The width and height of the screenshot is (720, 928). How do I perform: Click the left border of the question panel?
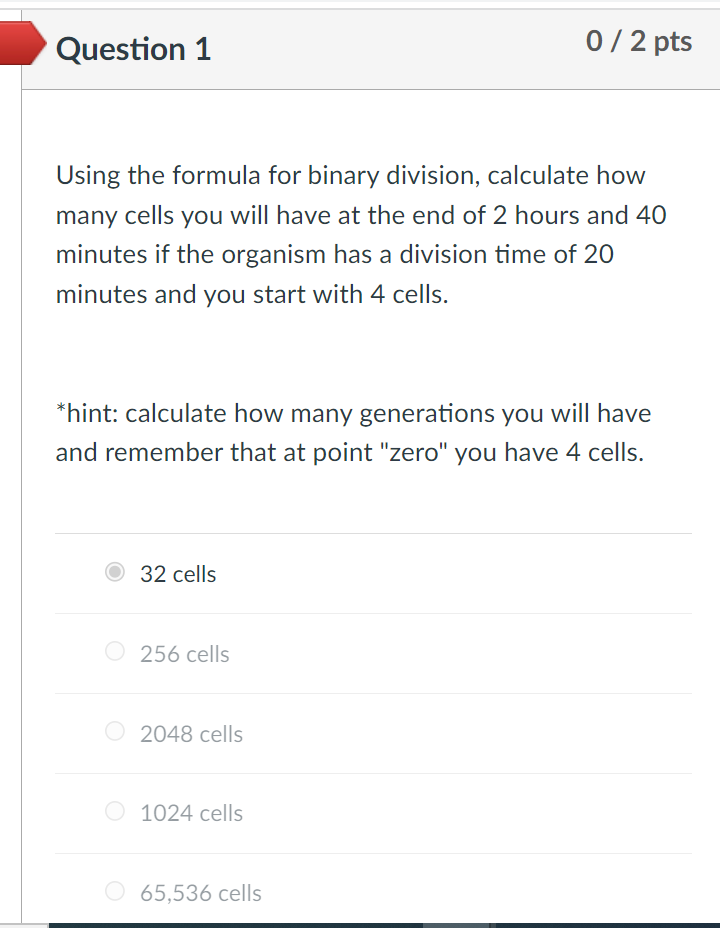(23, 500)
